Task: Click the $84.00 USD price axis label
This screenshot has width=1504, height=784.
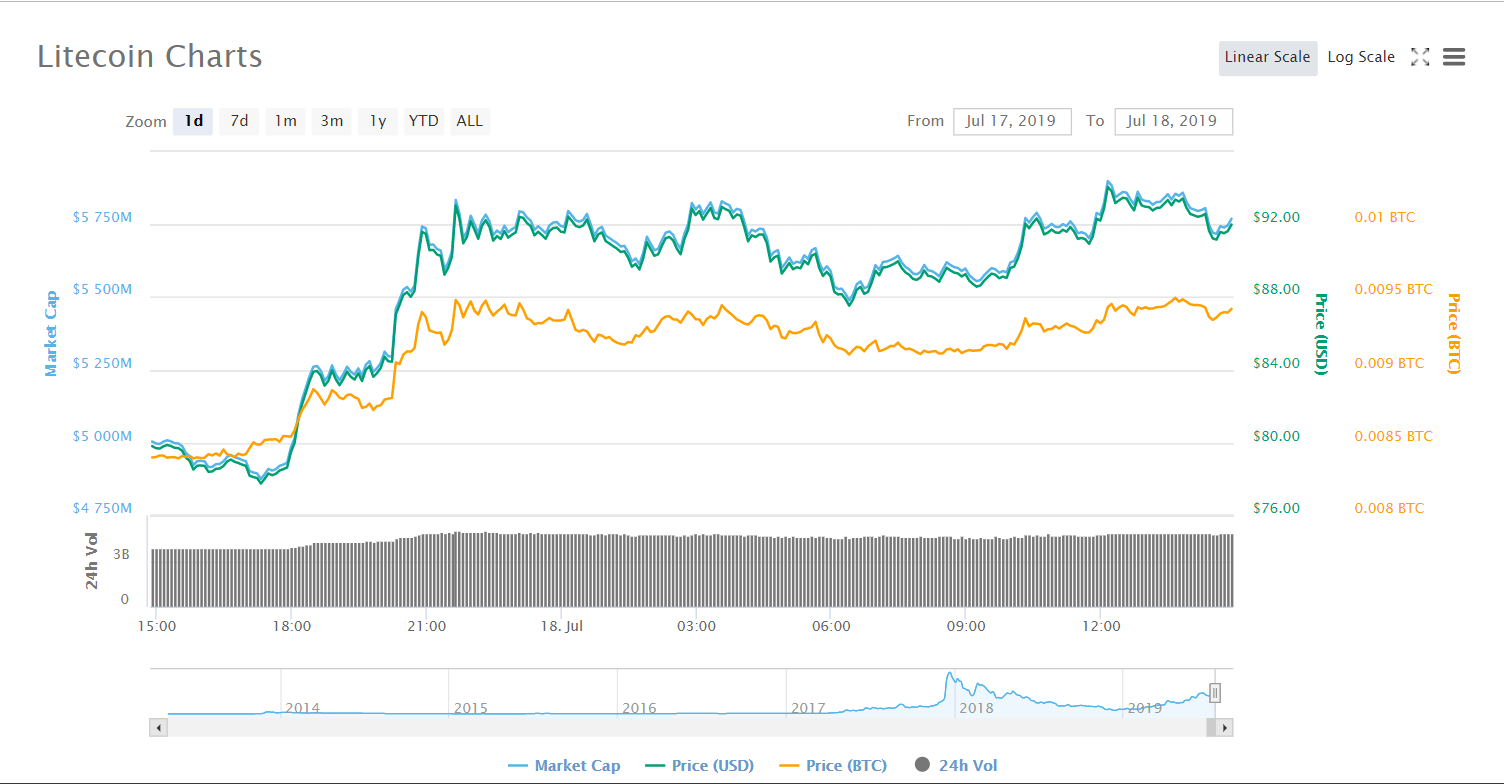Action: coord(1277,364)
